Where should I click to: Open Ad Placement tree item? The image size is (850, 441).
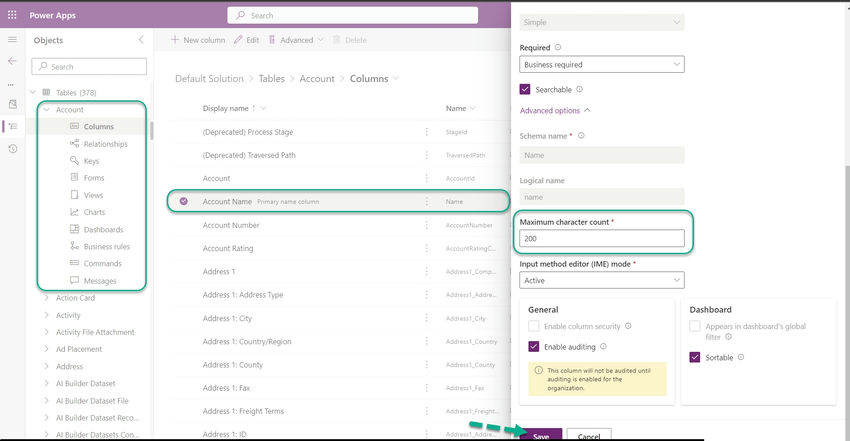[x=79, y=349]
